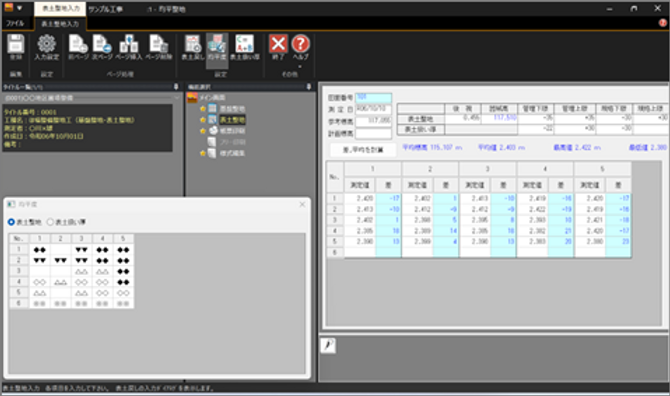The height and width of the screenshot is (396, 670).
Task: Click the pen icon below the data sheet
Action: [328, 345]
